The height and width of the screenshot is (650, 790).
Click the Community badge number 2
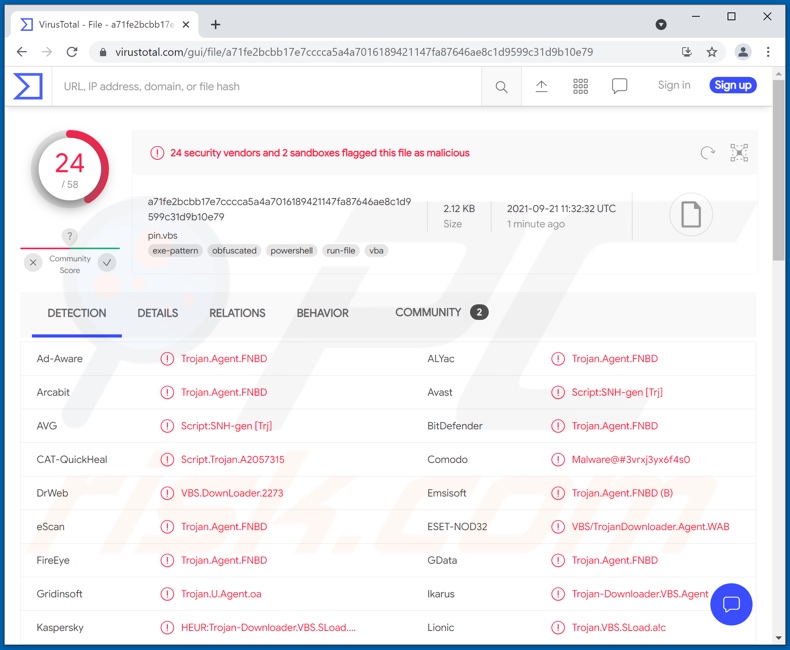[479, 312]
